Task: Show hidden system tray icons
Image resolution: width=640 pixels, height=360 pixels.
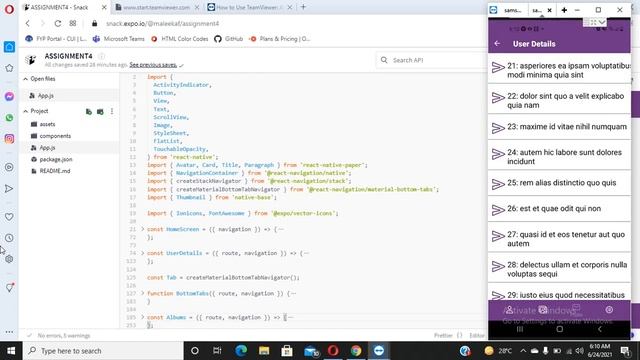Action: [x=523, y=351]
